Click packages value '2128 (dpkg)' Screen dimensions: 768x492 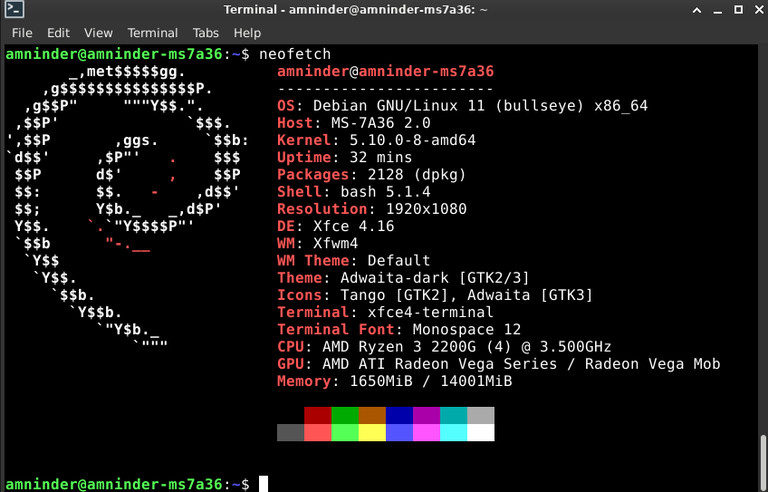click(x=417, y=174)
